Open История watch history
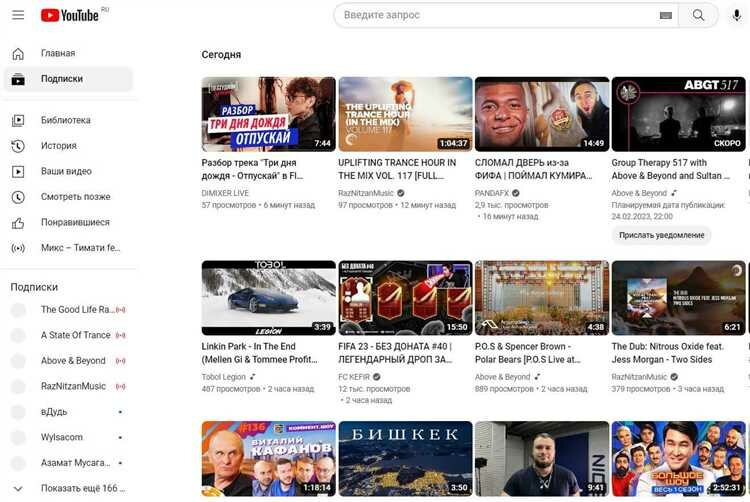The width and height of the screenshot is (750, 502). [58, 146]
